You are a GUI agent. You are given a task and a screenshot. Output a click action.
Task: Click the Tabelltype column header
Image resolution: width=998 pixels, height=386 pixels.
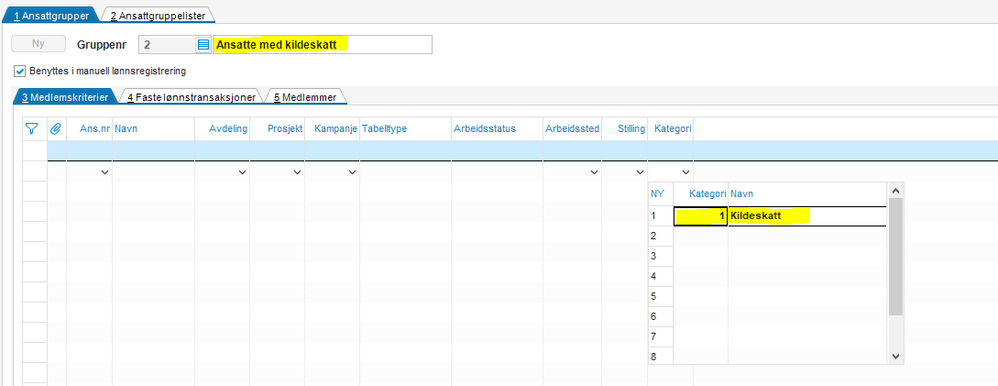(405, 129)
